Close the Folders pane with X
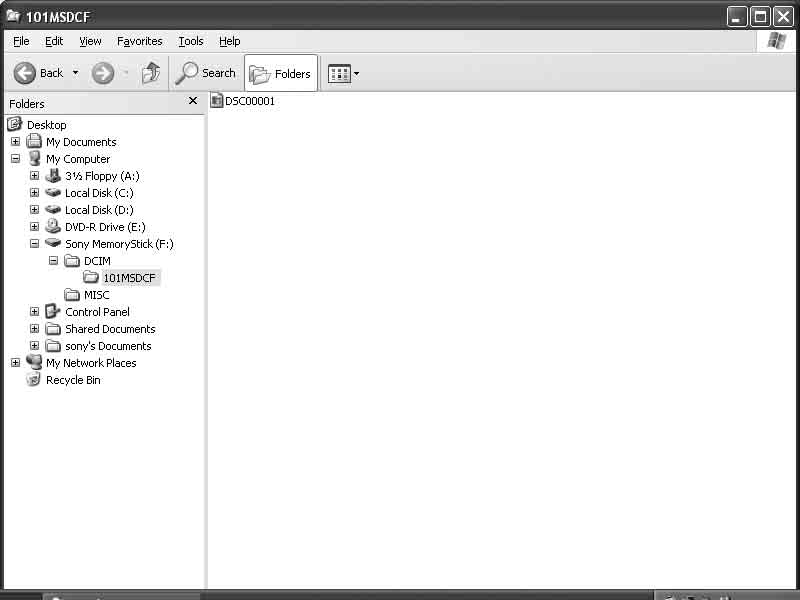The height and width of the screenshot is (600, 800). 193,101
